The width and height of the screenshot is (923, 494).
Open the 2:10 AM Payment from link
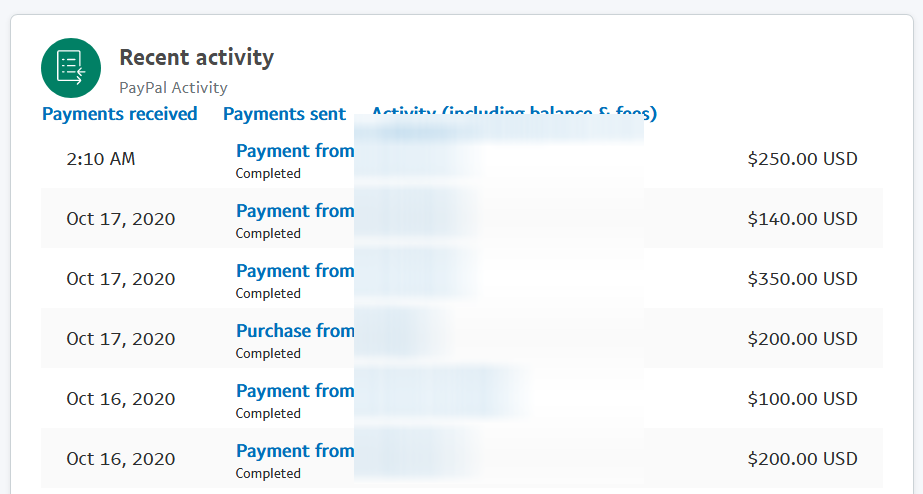tap(295, 151)
